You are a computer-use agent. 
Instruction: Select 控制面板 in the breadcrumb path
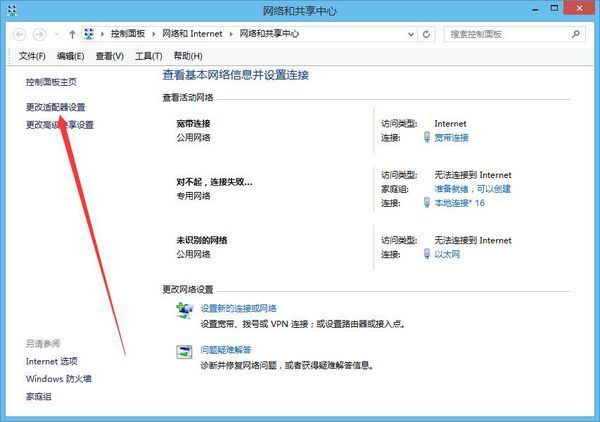tap(128, 34)
